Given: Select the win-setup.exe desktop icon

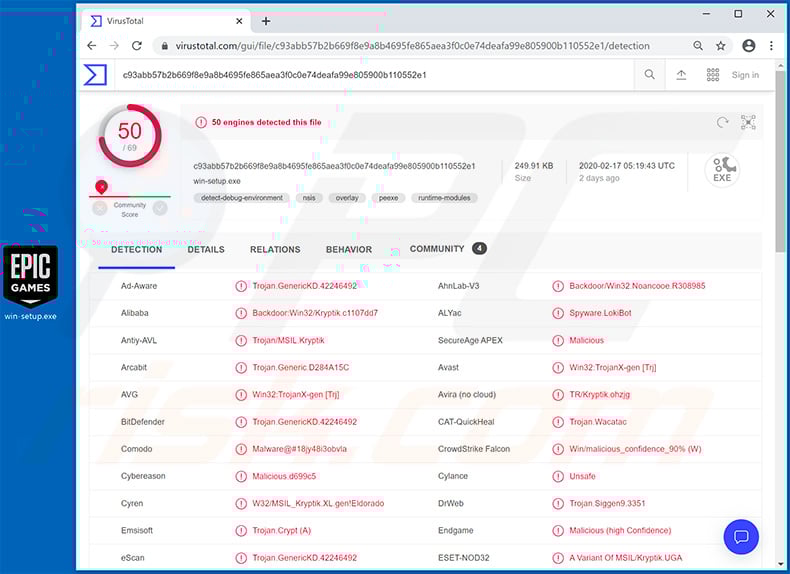Looking at the screenshot, I should tap(30, 283).
